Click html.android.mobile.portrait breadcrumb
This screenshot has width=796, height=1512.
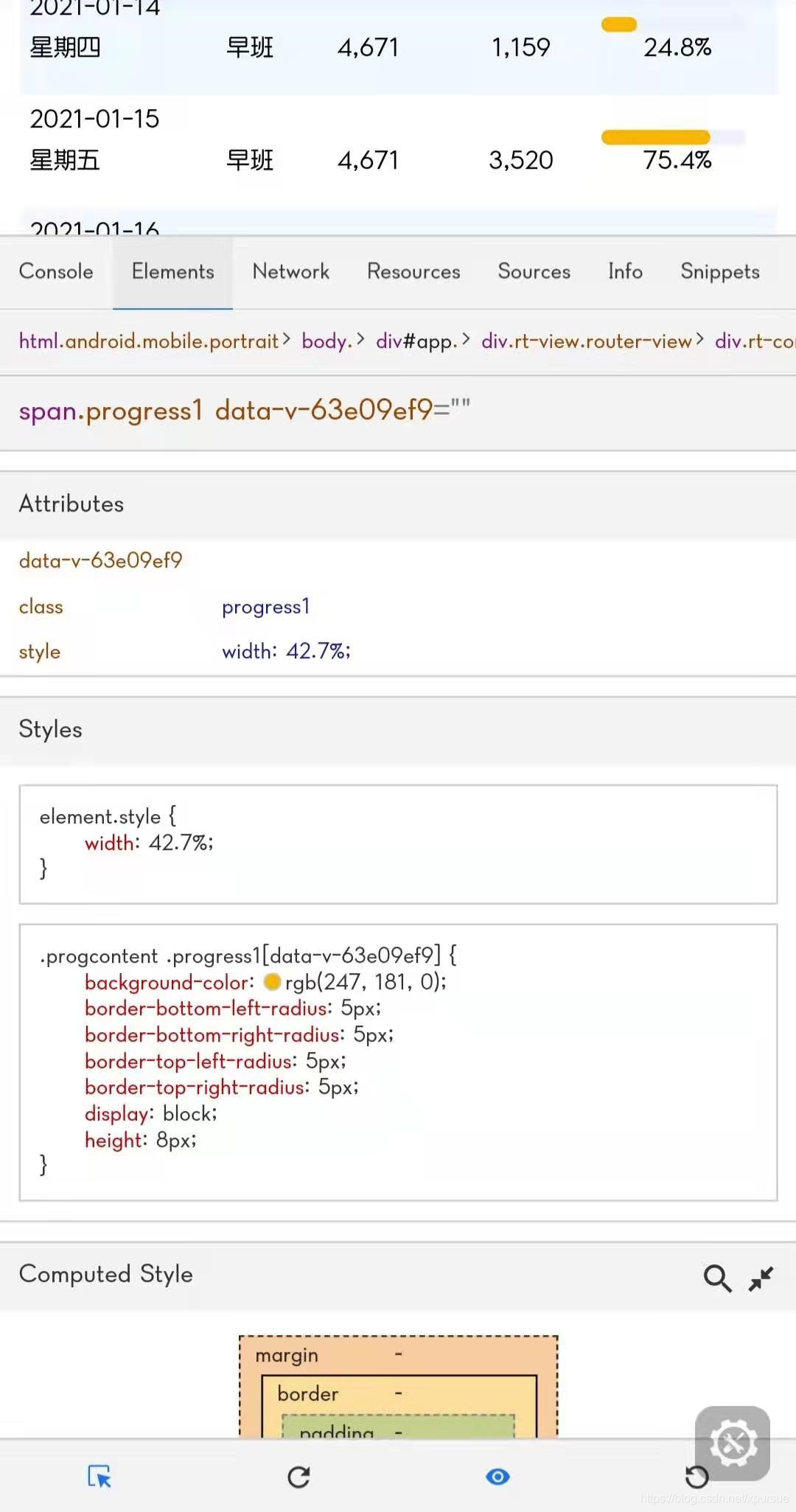click(148, 341)
